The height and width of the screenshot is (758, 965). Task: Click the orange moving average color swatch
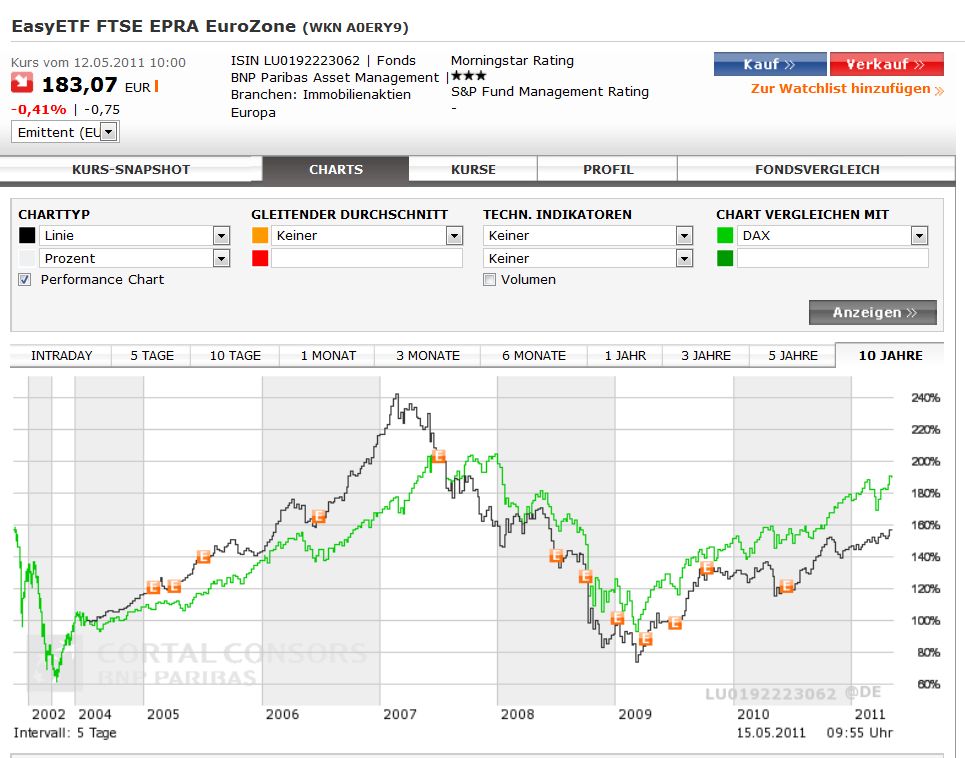[x=260, y=236]
